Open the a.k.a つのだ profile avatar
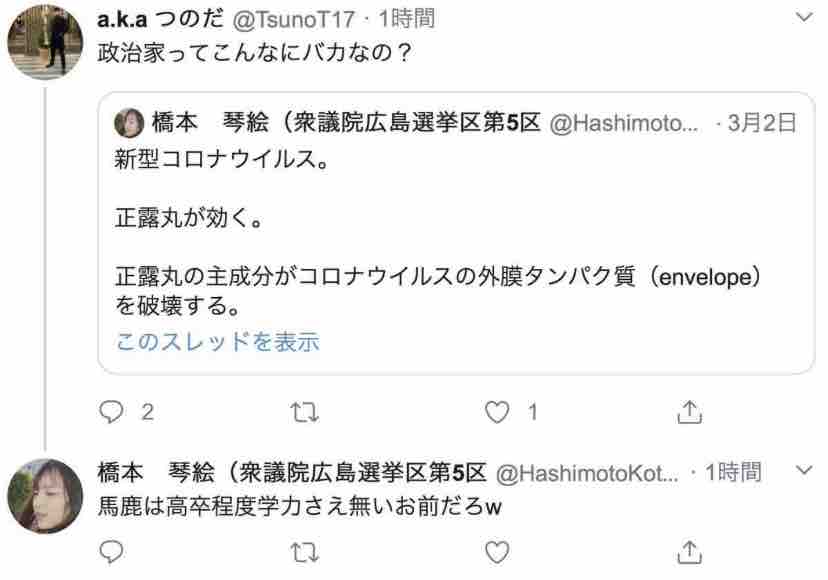 (x=45, y=42)
